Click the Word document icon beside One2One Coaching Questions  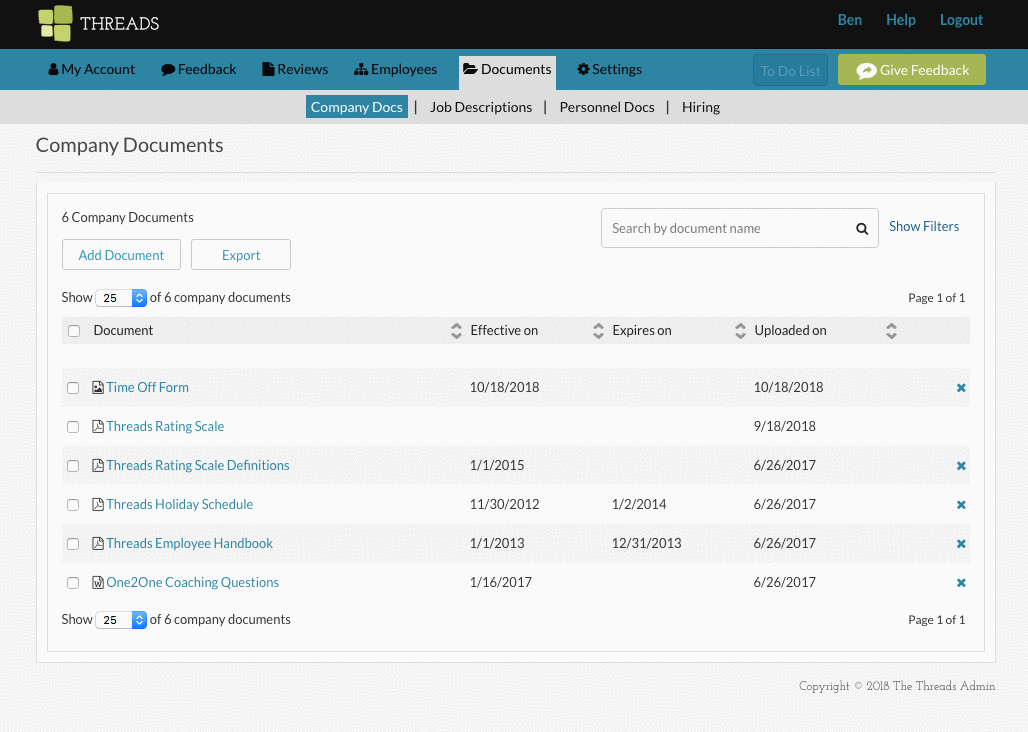click(x=98, y=582)
